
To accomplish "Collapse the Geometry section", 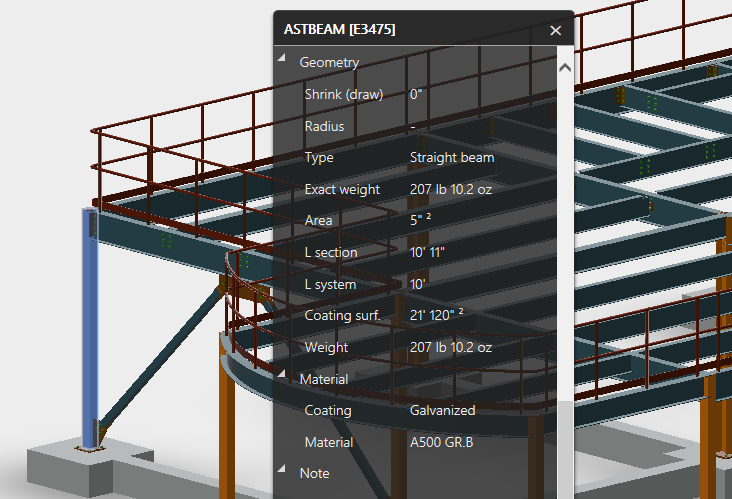I will click(x=282, y=58).
